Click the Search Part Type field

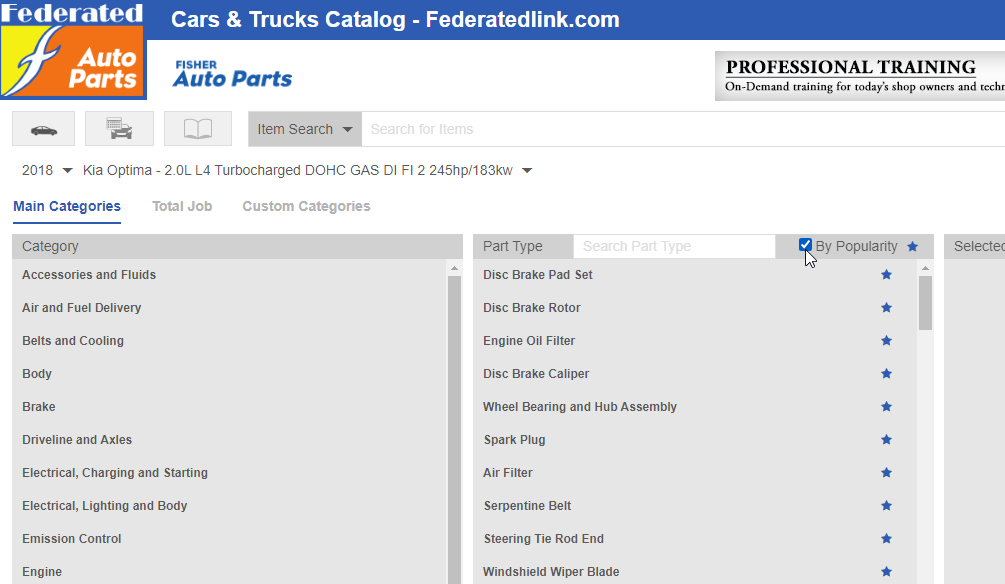pyautogui.click(x=674, y=247)
